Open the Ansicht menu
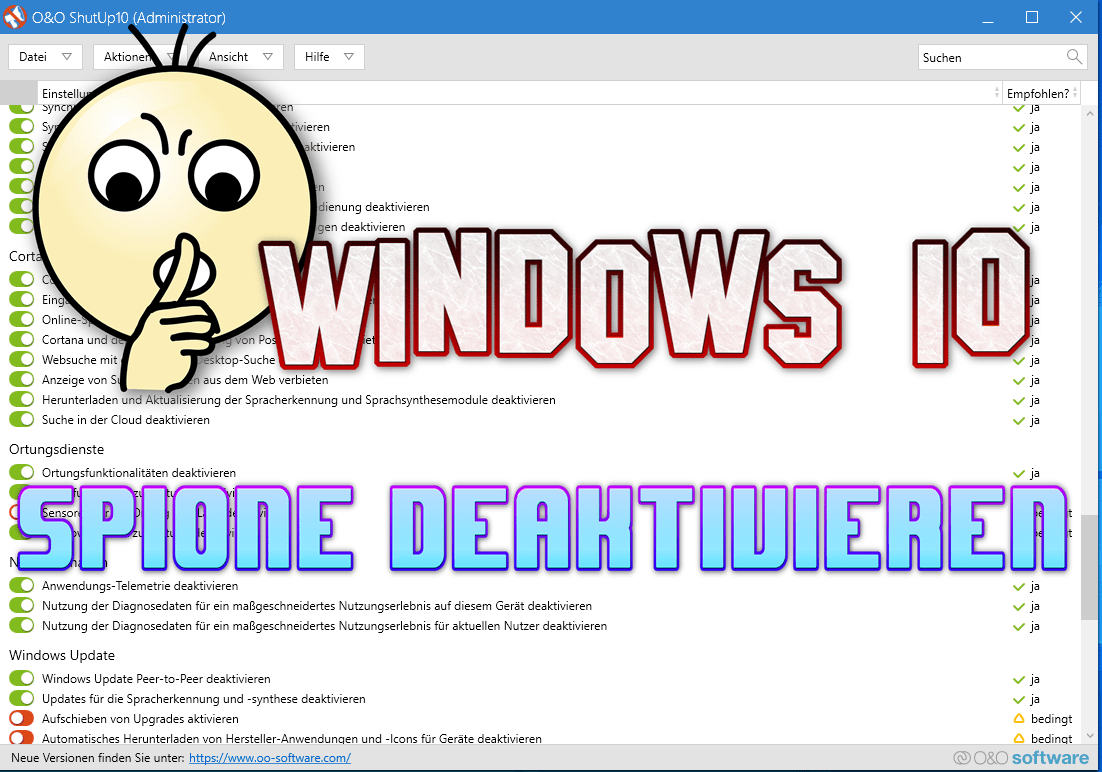This screenshot has width=1102, height=772. [x=240, y=57]
